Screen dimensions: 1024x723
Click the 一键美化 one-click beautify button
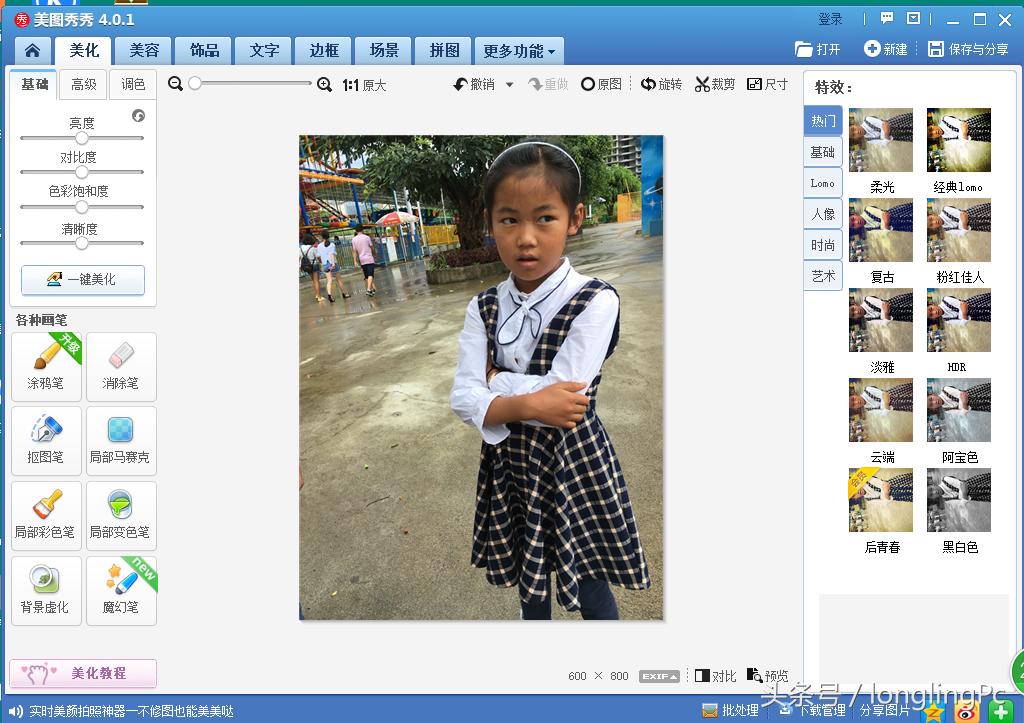83,280
